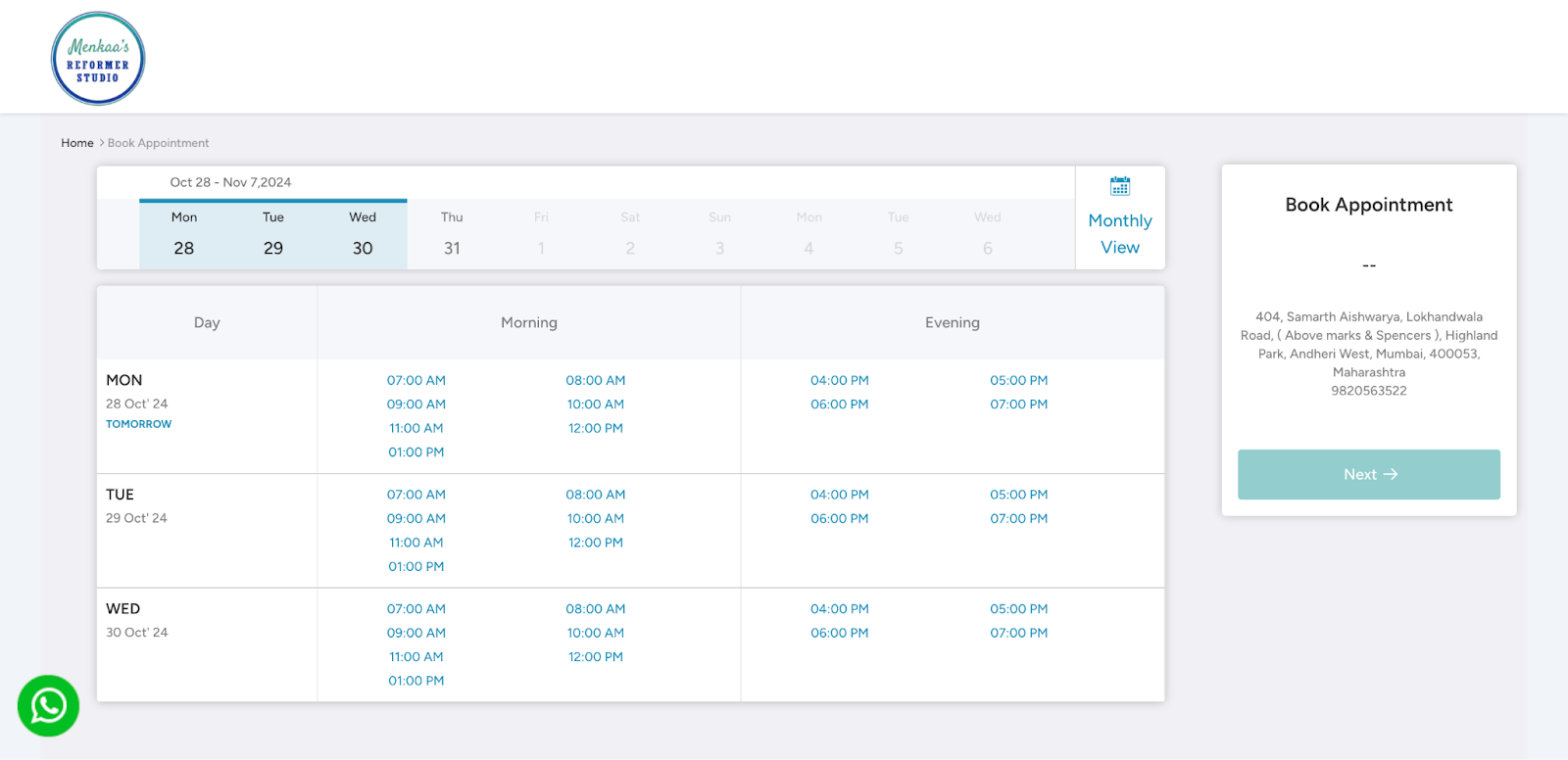This screenshot has width=1568, height=760.
Task: Book Tuesday 06:00 PM evening slot
Action: pyautogui.click(x=839, y=518)
